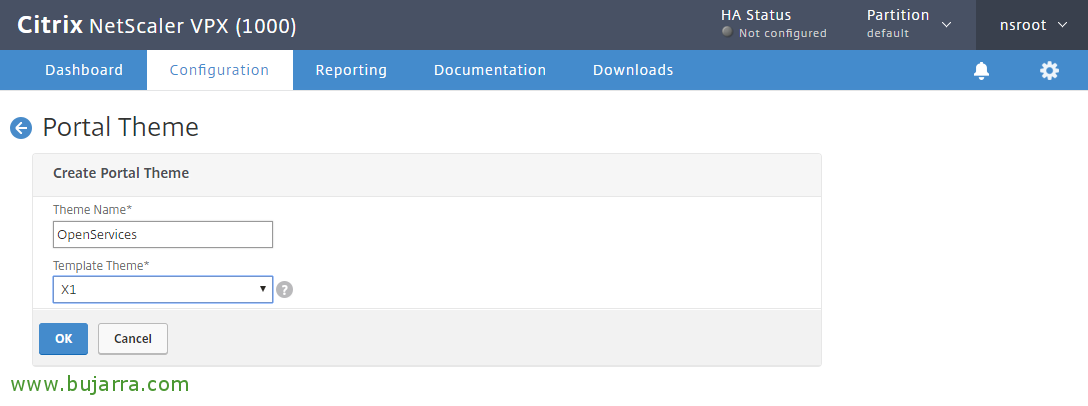Click the HA Status indicator dot
The width and height of the screenshot is (1088, 406).
[727, 32]
